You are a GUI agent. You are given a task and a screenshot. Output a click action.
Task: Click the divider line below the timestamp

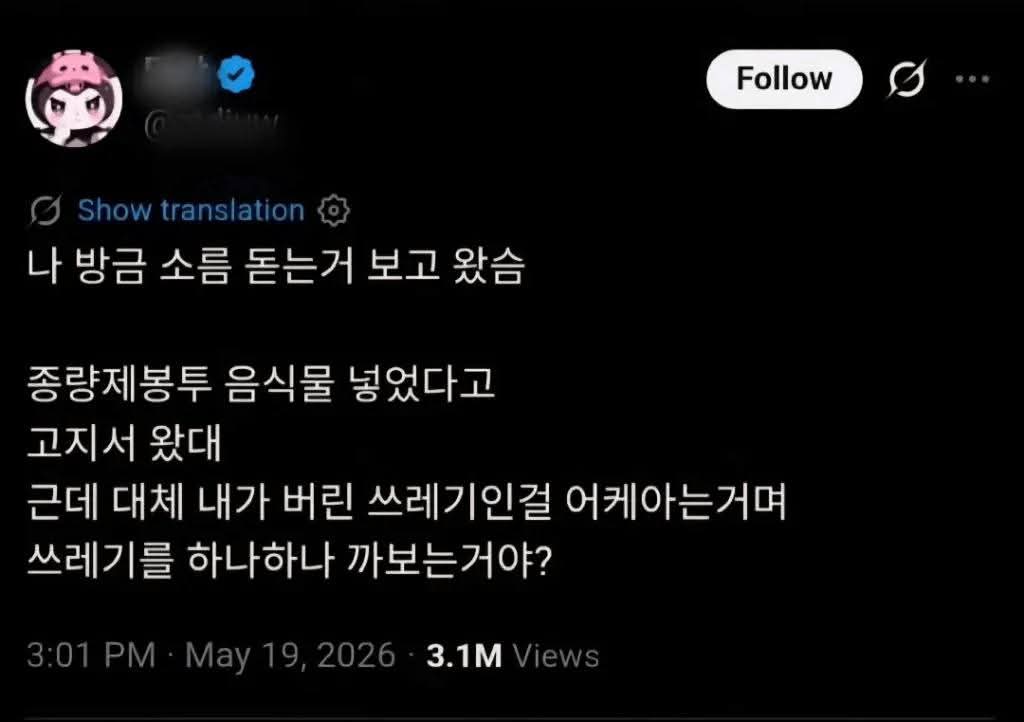tap(512, 719)
